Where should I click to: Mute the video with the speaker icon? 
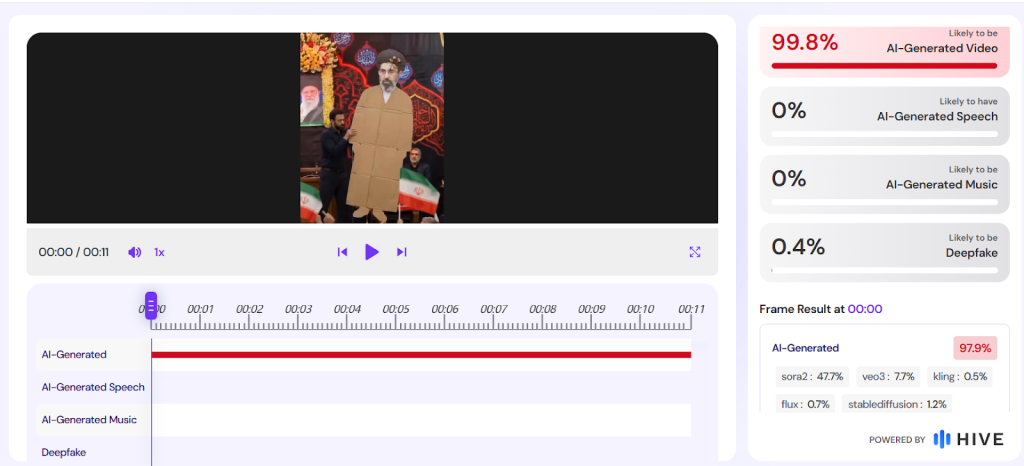coord(135,252)
